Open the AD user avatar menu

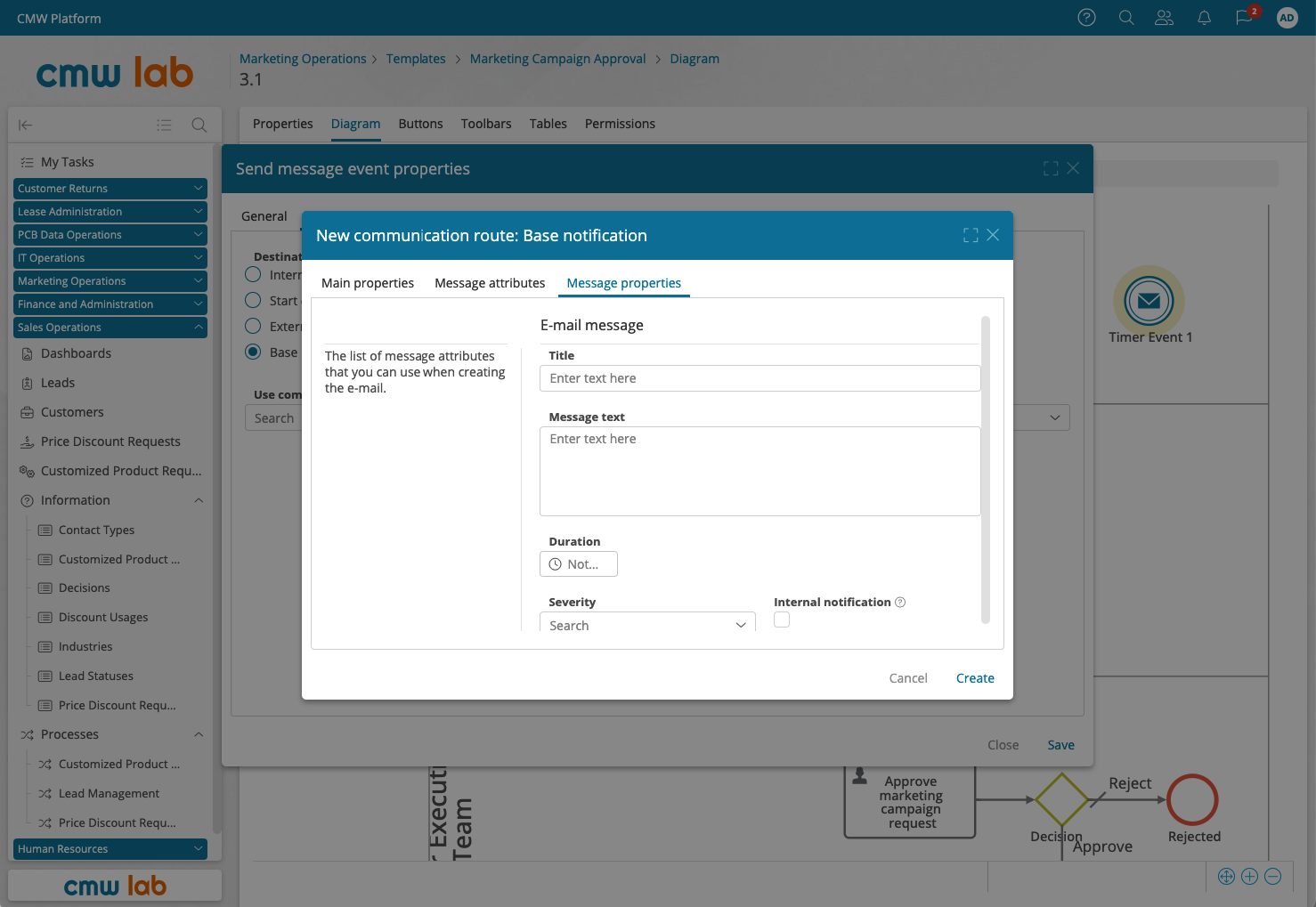1287,18
